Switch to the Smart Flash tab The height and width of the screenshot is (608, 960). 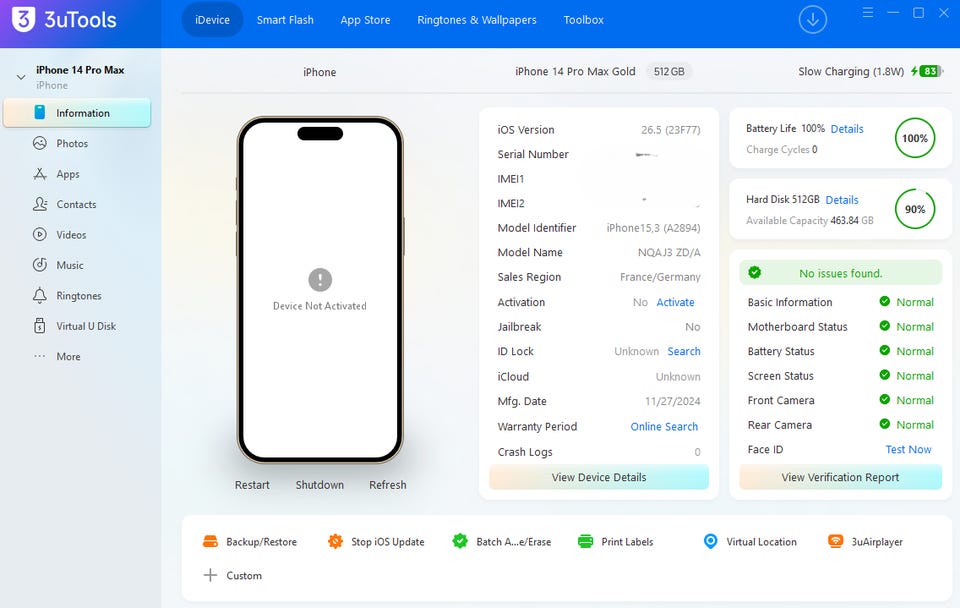click(x=285, y=20)
